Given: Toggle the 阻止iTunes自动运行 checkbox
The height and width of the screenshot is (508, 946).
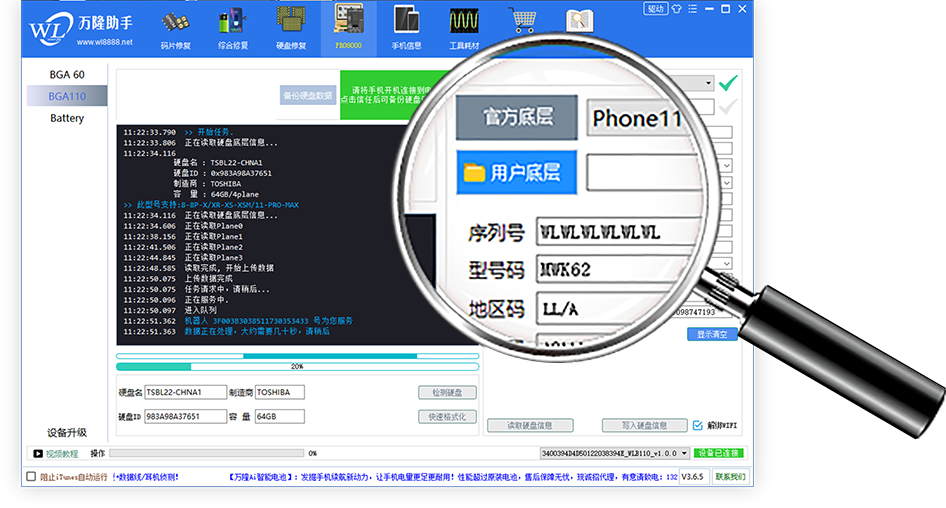Looking at the screenshot, I should tap(31, 477).
